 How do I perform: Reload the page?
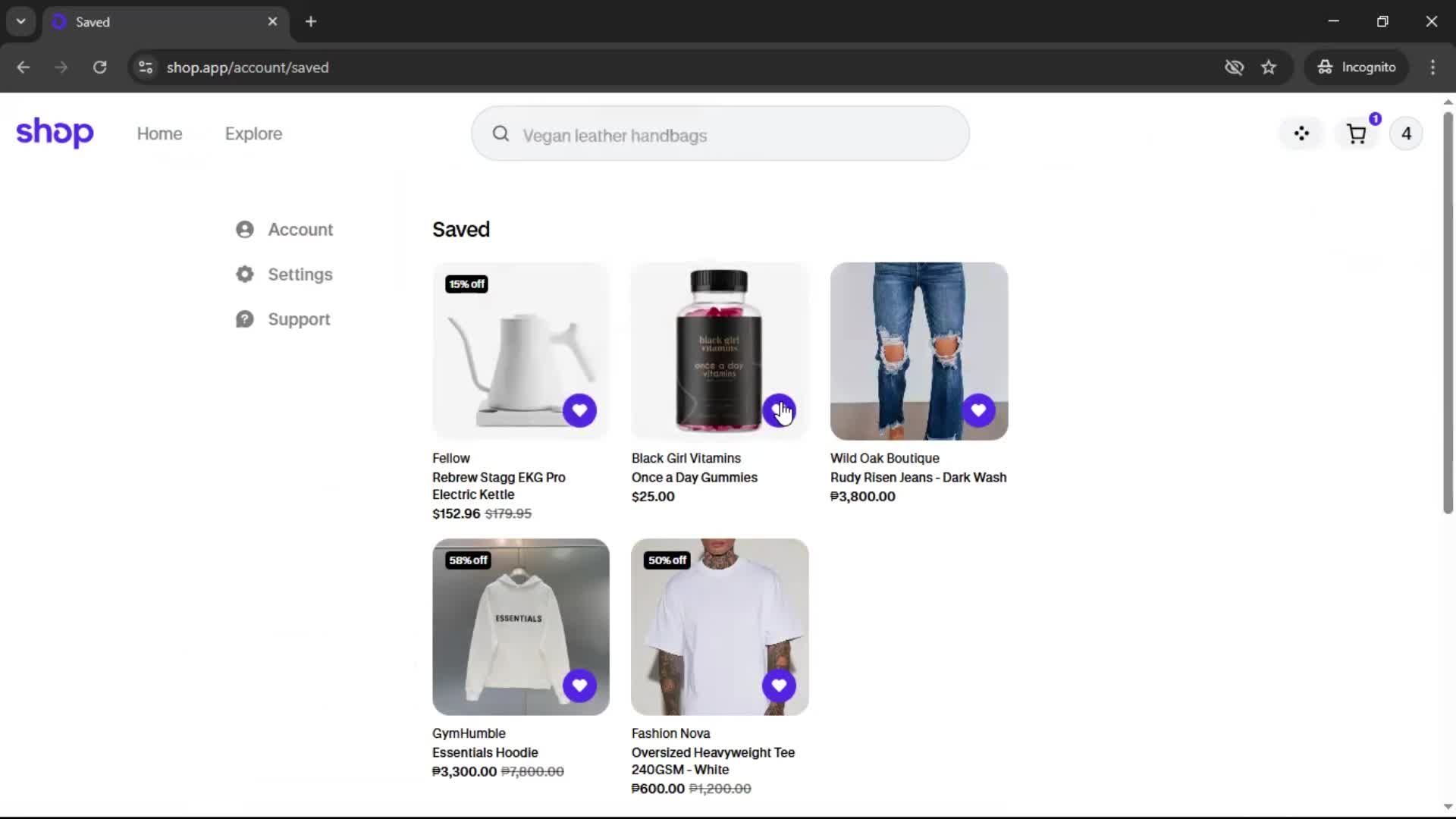[99, 67]
